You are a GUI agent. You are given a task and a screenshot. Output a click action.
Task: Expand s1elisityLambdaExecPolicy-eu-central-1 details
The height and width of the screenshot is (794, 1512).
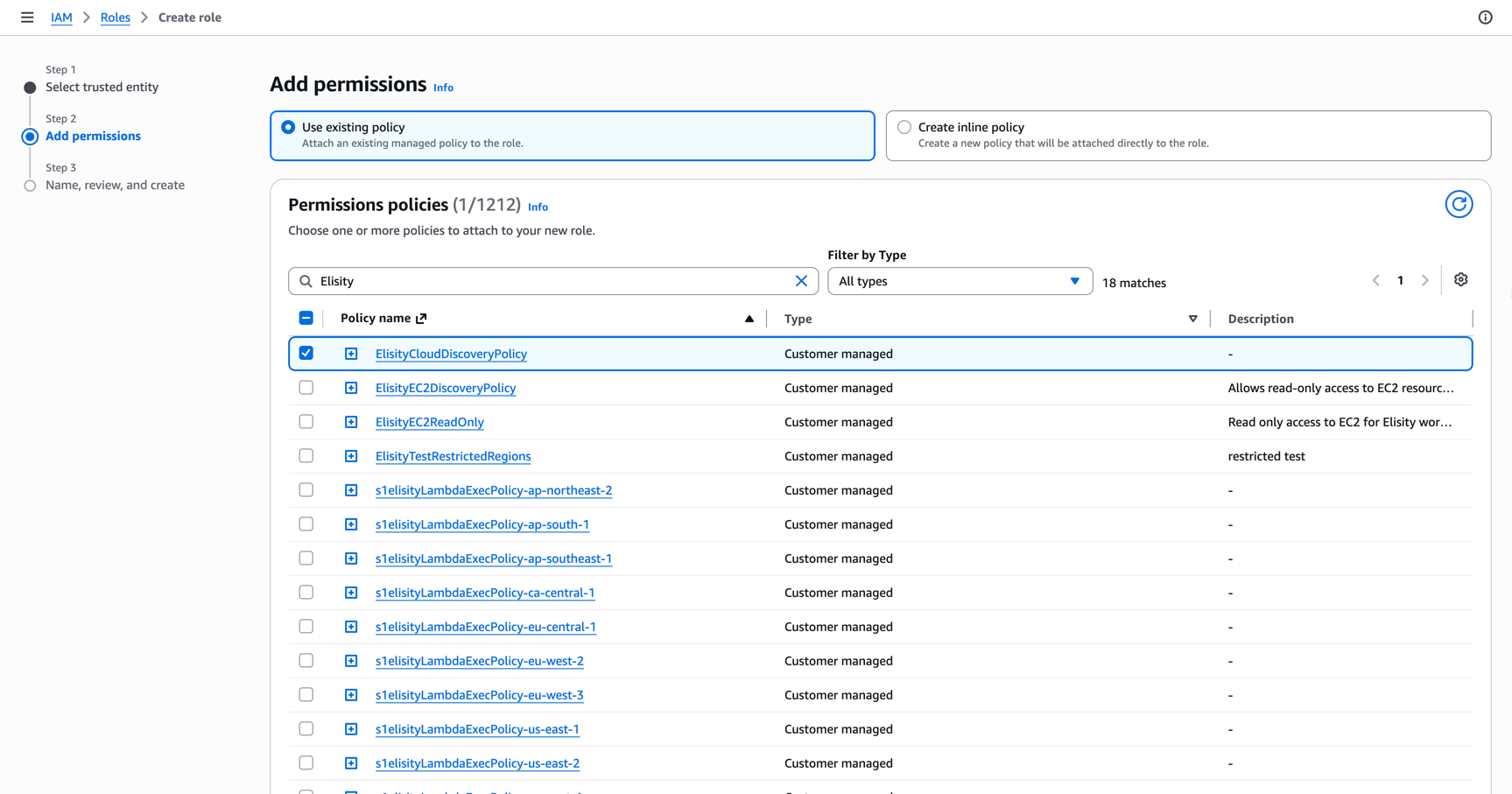click(x=351, y=627)
